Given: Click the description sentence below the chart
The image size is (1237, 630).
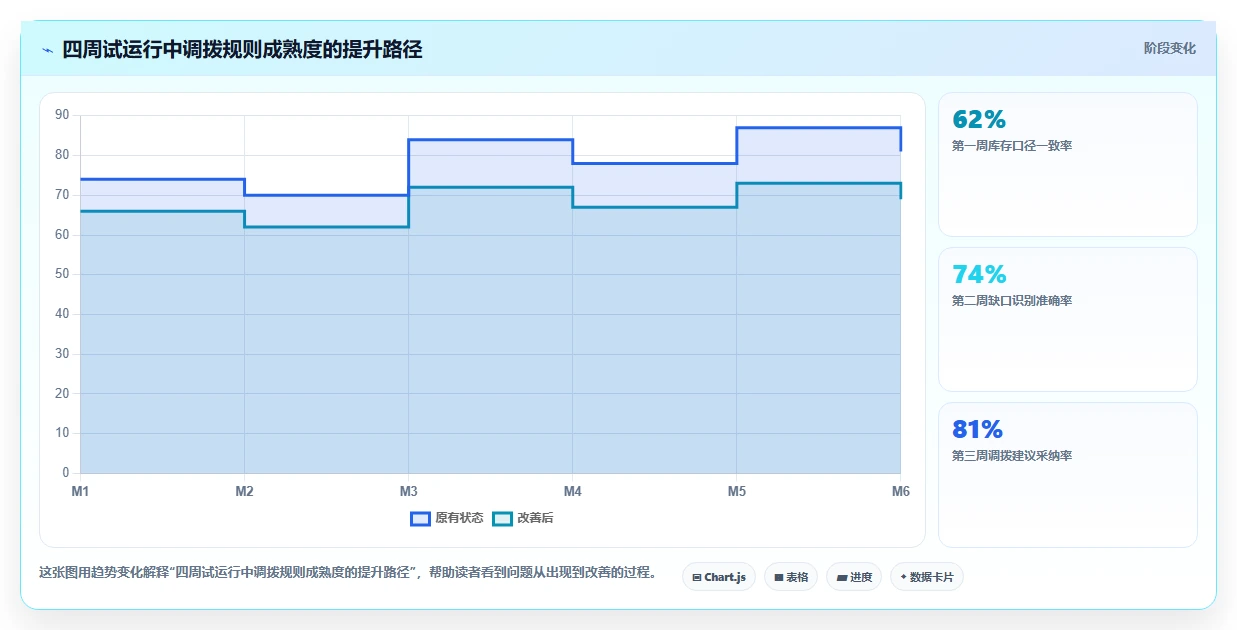Looking at the screenshot, I should pos(348,573).
